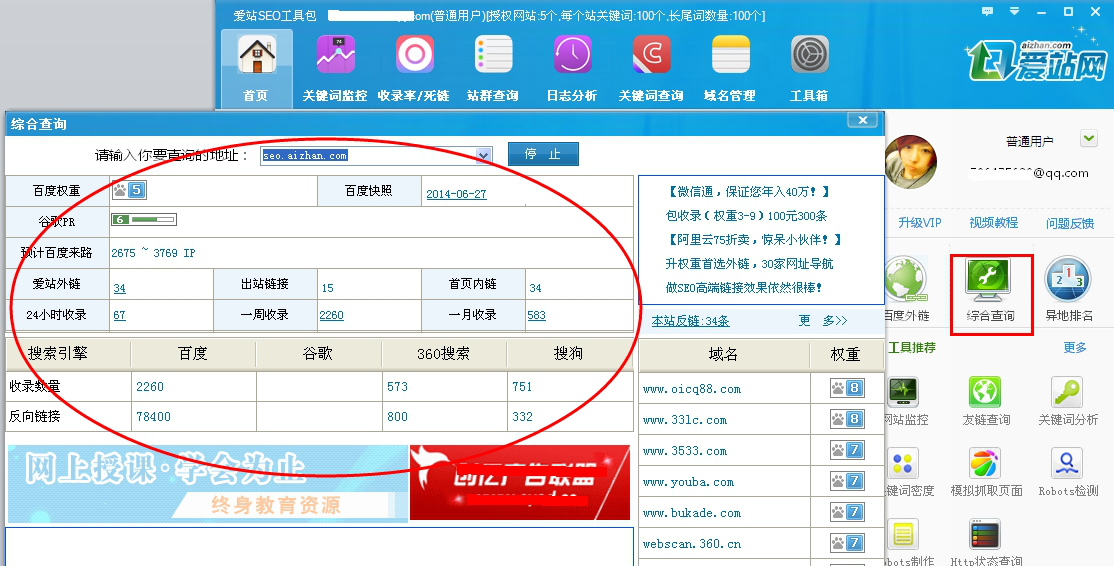Select domain row www.bukade.com
The width and height of the screenshot is (1114, 588).
click(724, 513)
